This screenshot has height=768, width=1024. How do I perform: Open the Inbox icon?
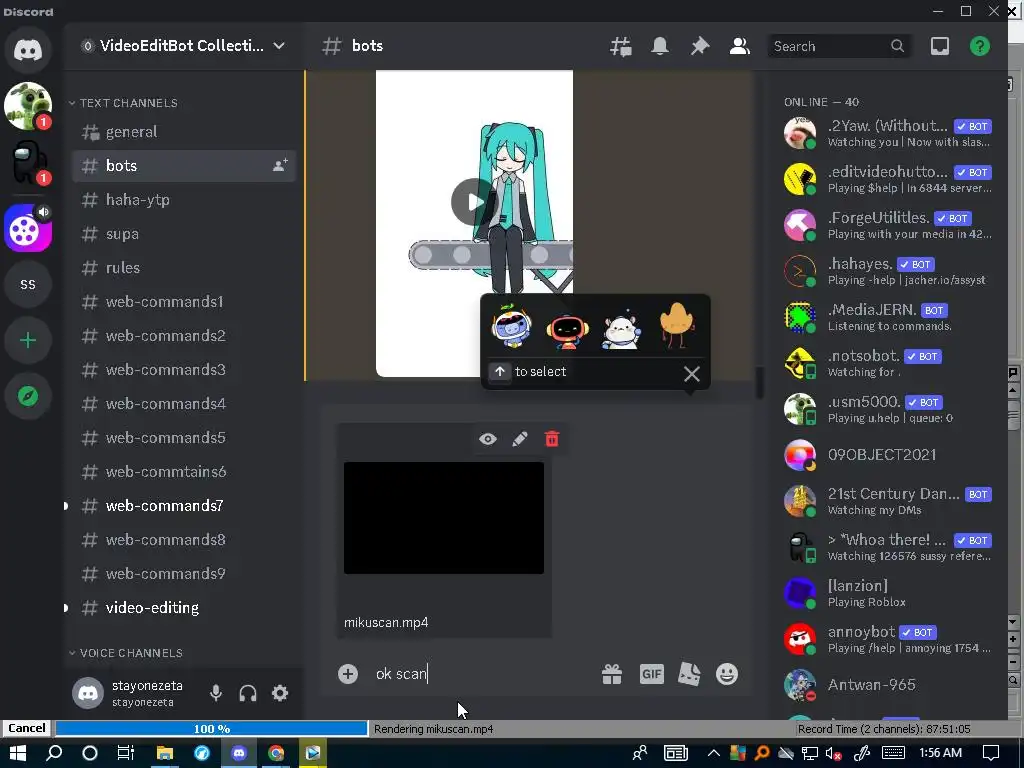pyautogui.click(x=940, y=46)
